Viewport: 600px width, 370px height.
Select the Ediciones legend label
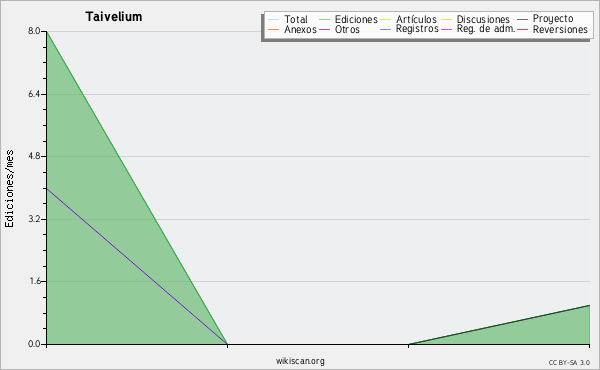(x=356, y=19)
